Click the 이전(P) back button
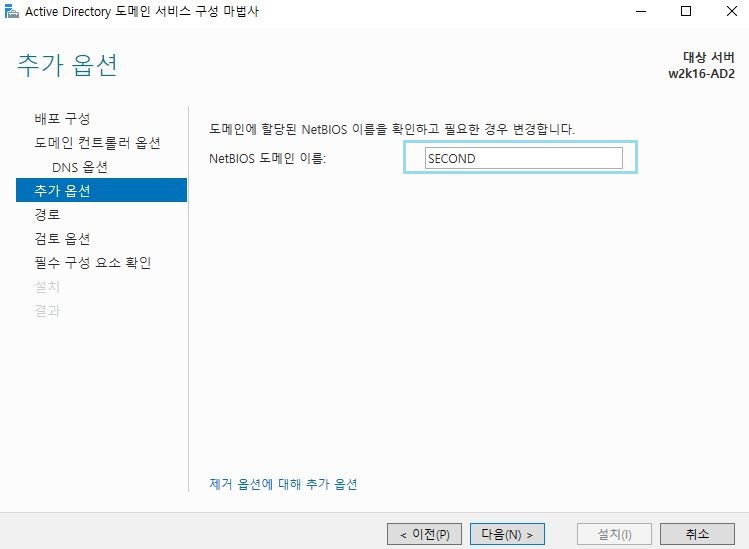749x549 pixels. click(424, 534)
